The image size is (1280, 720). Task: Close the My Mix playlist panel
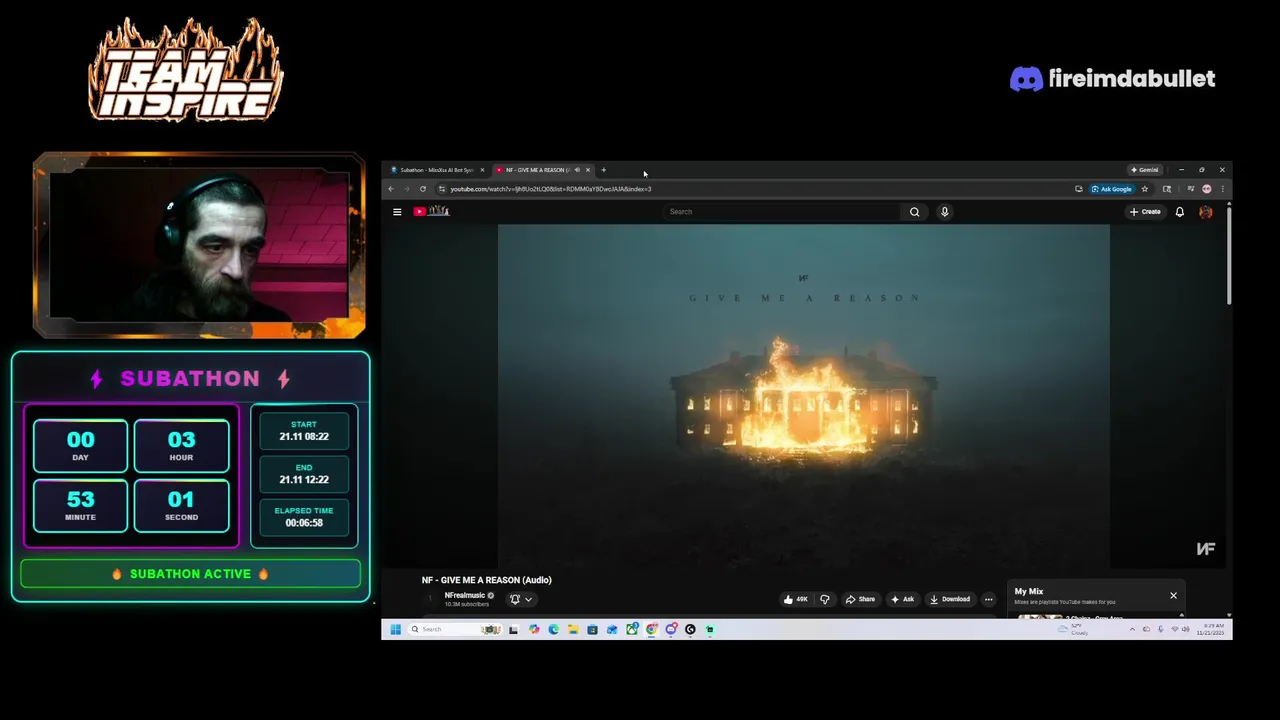point(1174,596)
